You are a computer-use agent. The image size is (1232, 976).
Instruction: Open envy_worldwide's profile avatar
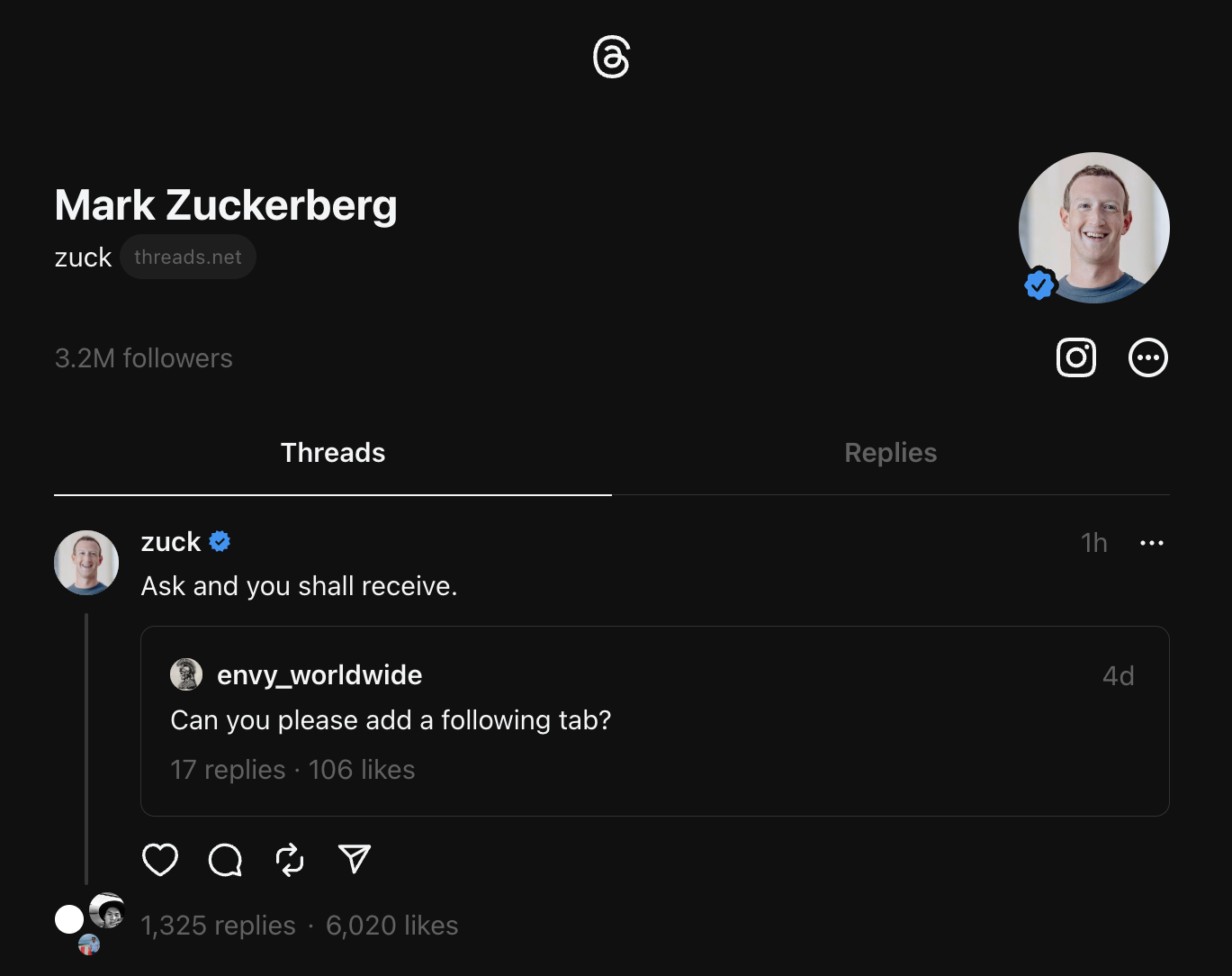[x=186, y=674]
